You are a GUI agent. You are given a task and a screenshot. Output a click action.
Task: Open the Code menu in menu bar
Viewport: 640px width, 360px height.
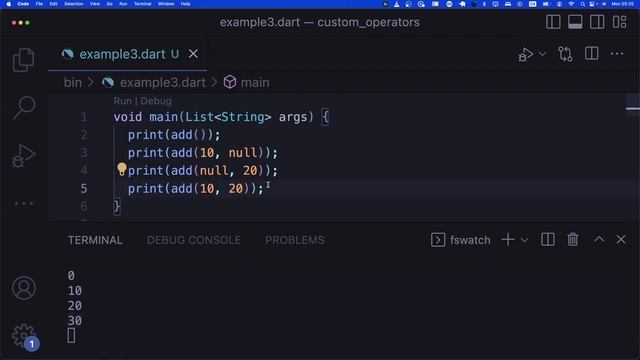[23, 4]
